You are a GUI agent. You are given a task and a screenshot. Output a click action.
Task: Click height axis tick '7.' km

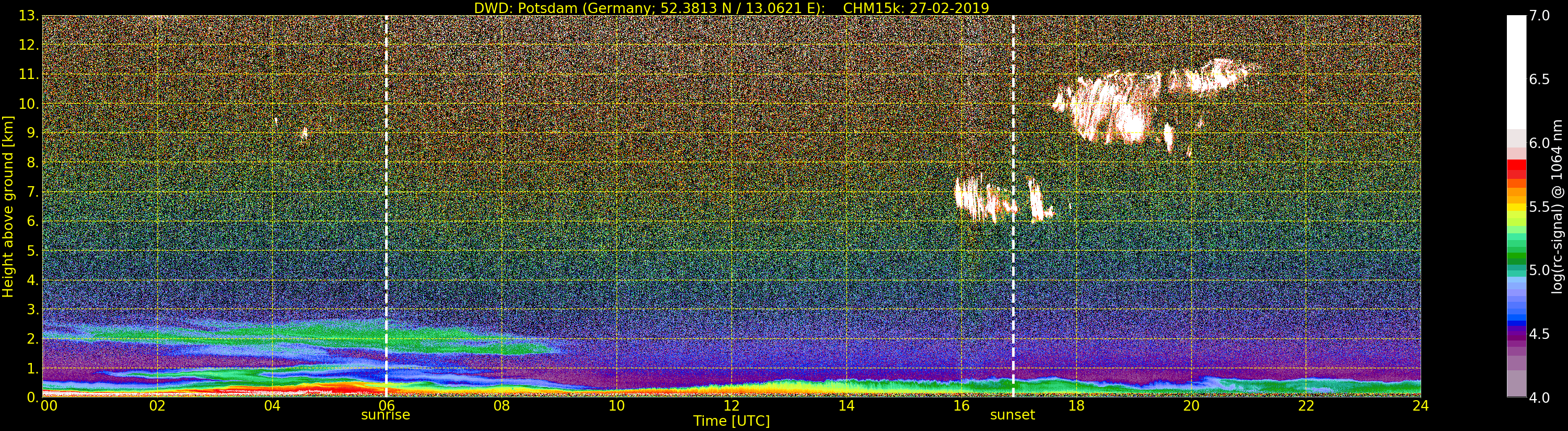pyautogui.click(x=33, y=192)
